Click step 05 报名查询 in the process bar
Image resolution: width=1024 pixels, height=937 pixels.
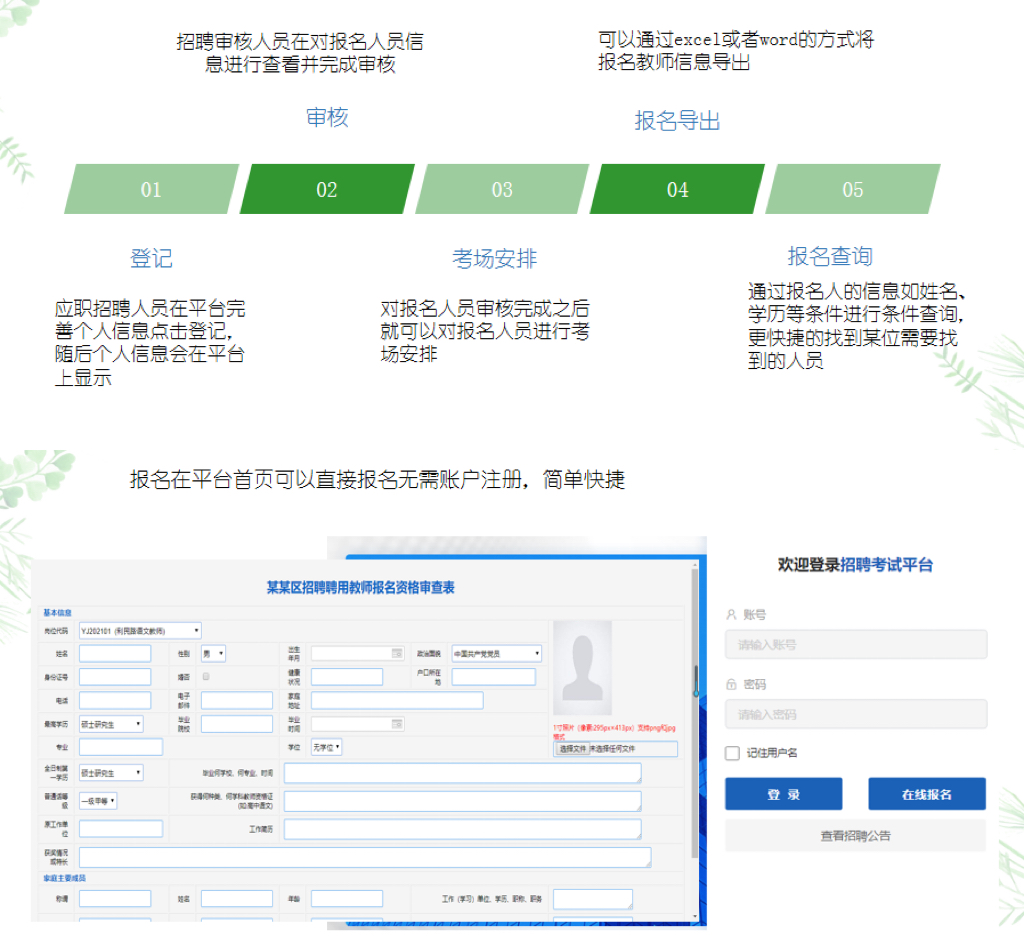pos(852,190)
